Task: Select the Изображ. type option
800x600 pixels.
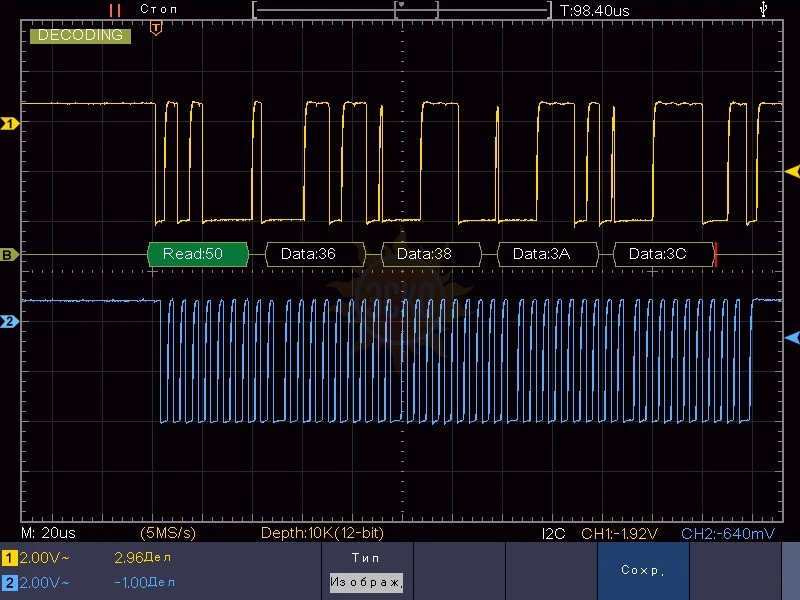Action: 366,582
